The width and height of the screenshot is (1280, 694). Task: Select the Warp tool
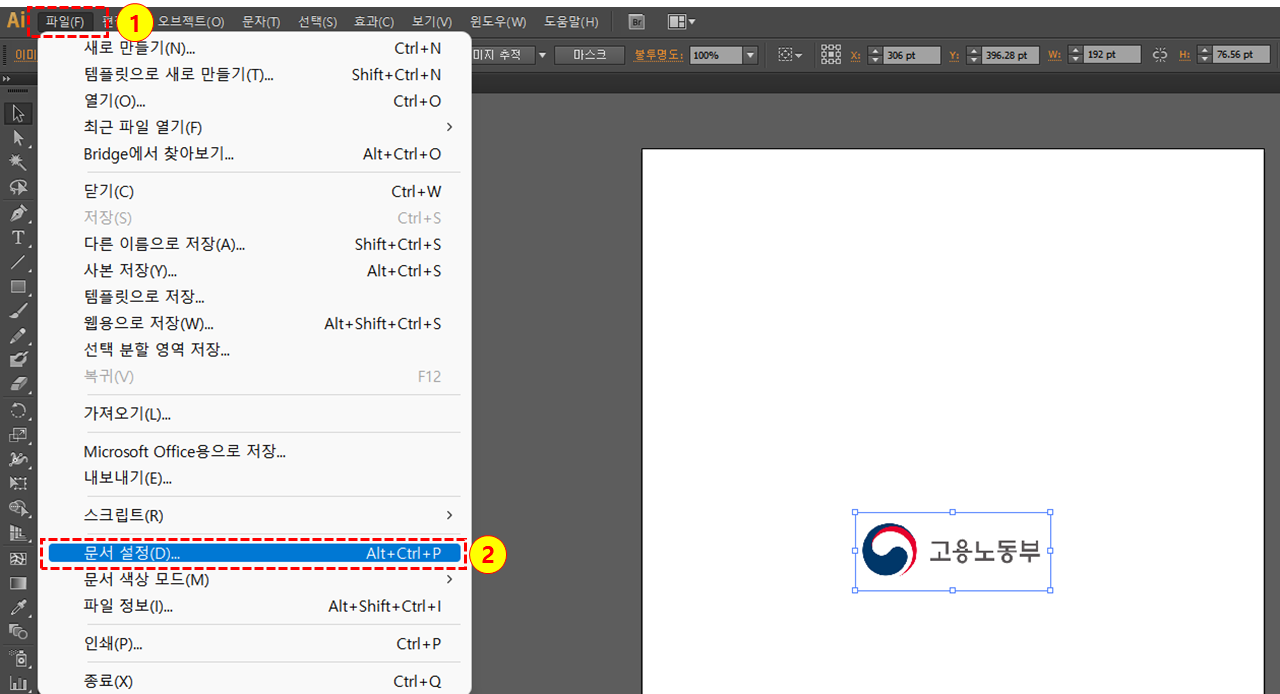coord(18,459)
